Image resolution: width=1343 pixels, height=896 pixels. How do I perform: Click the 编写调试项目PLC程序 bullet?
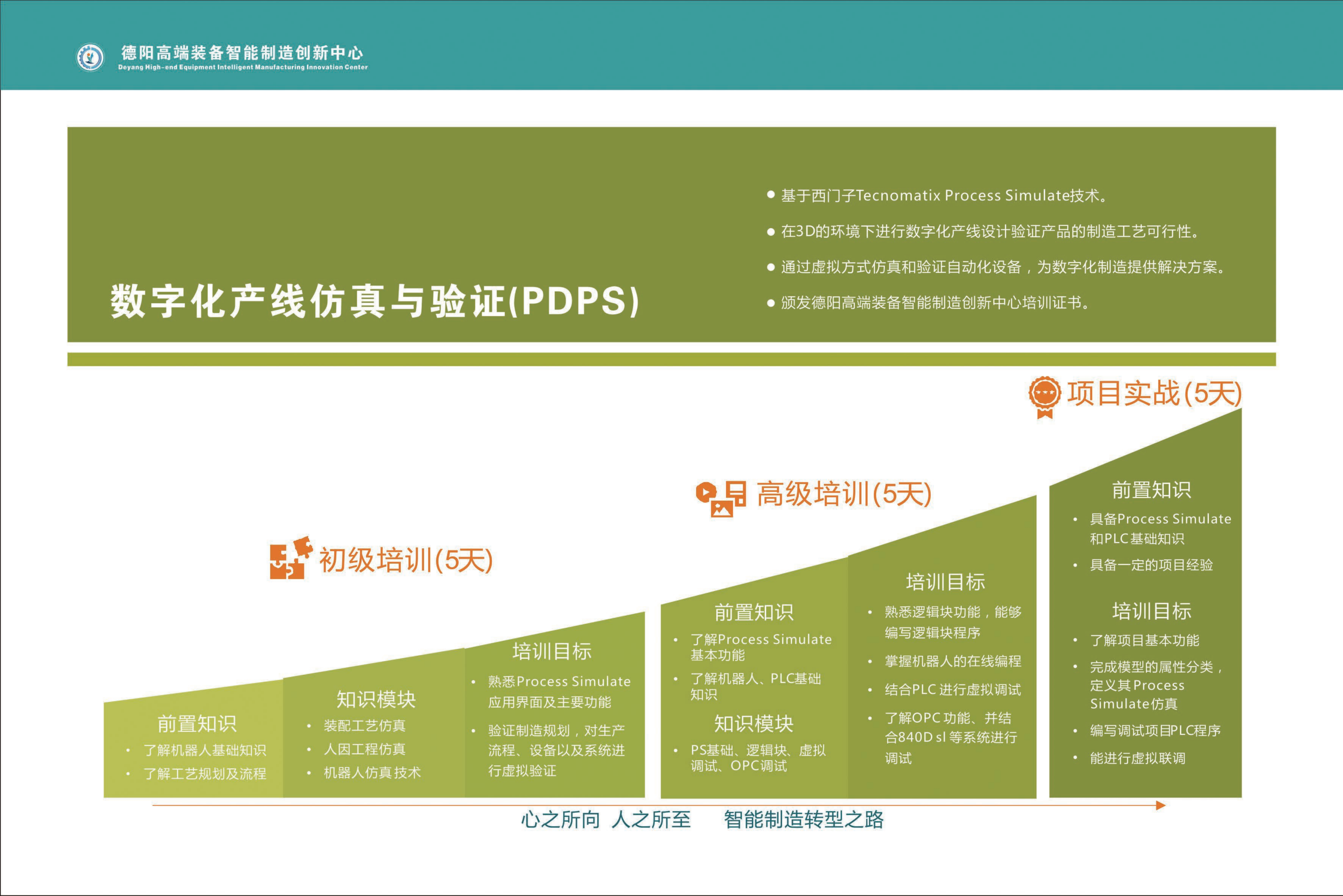(x=1155, y=730)
